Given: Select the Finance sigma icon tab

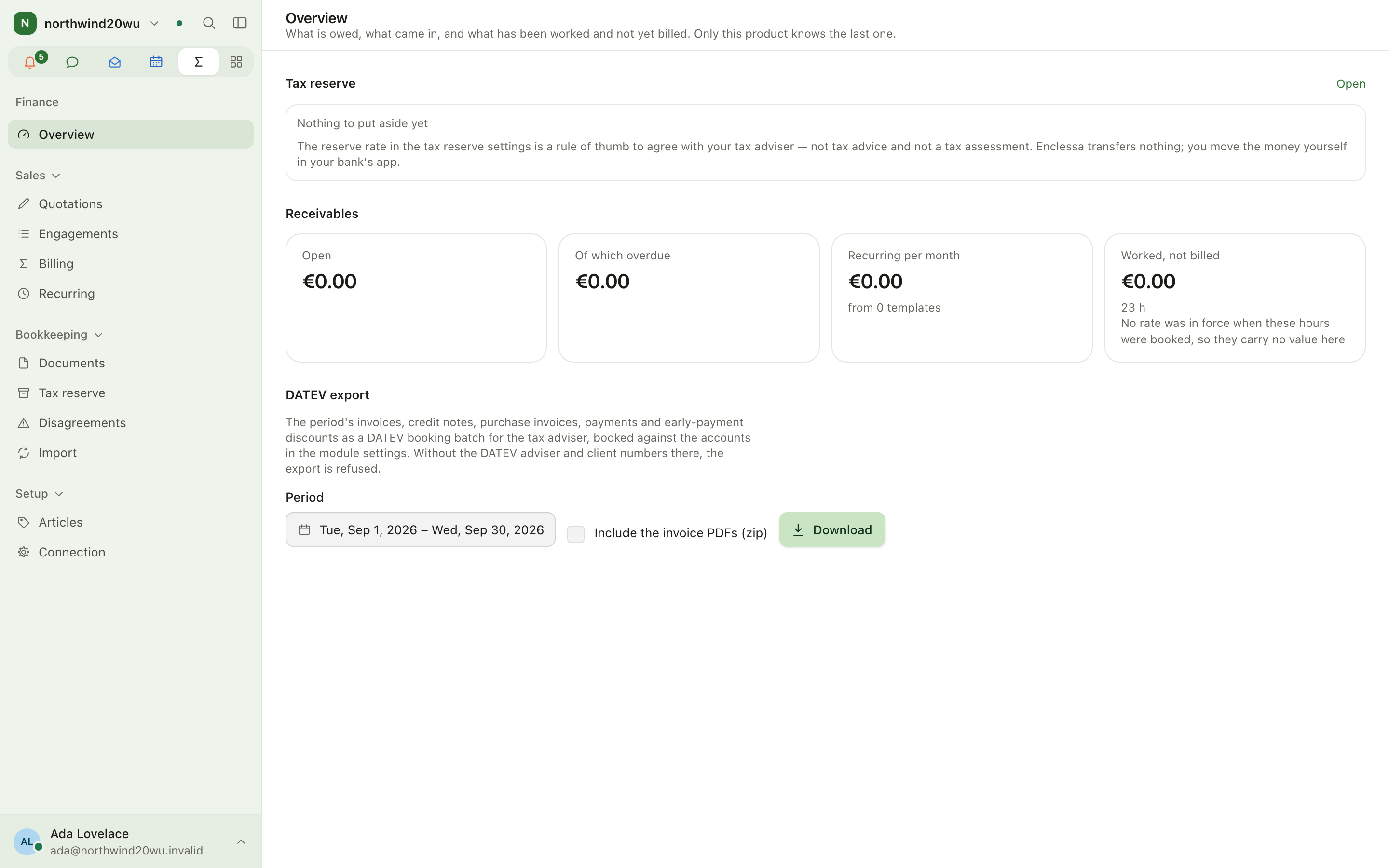Looking at the screenshot, I should [199, 62].
